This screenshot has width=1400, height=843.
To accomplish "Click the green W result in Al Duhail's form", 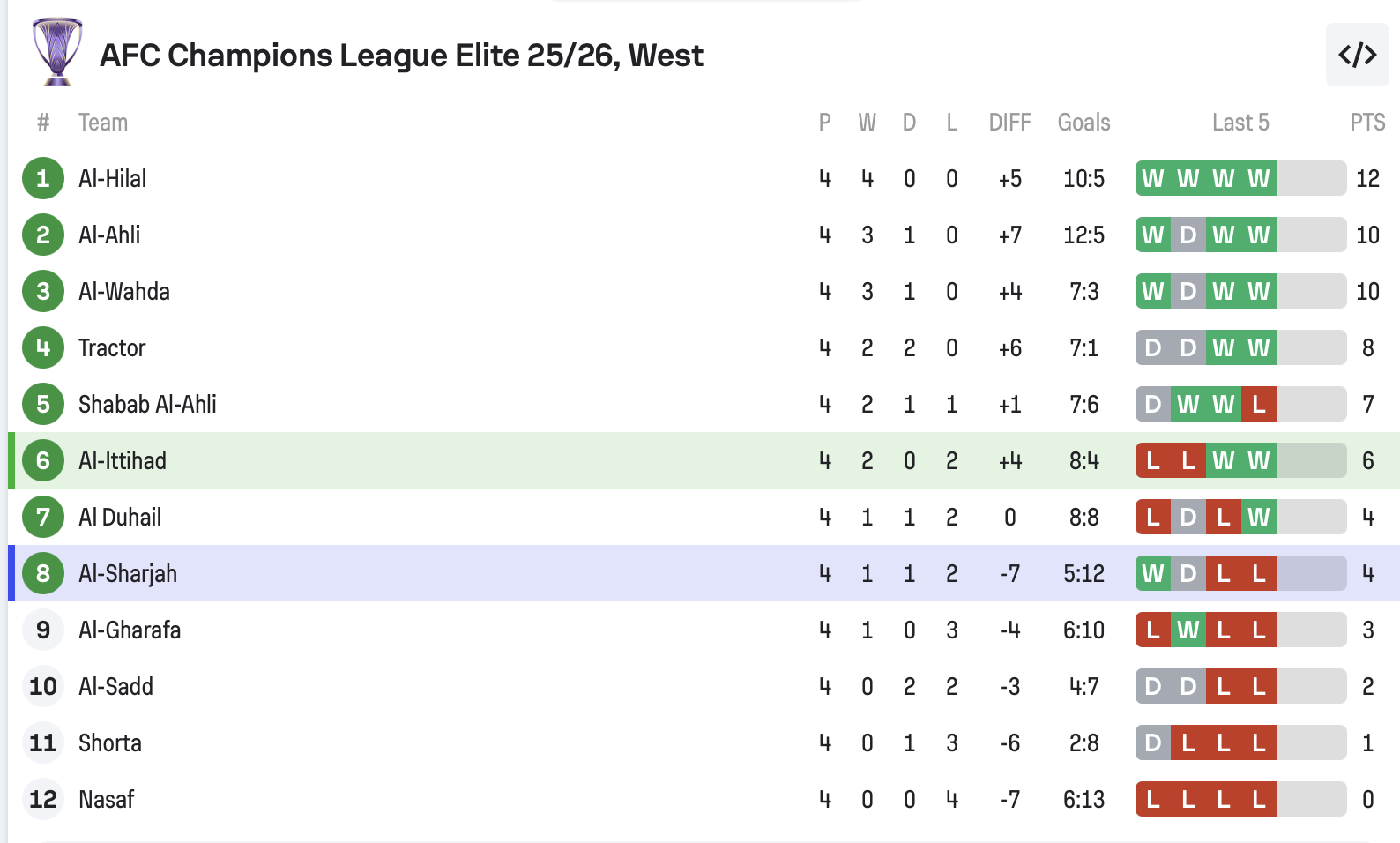I will coord(1258,518).
